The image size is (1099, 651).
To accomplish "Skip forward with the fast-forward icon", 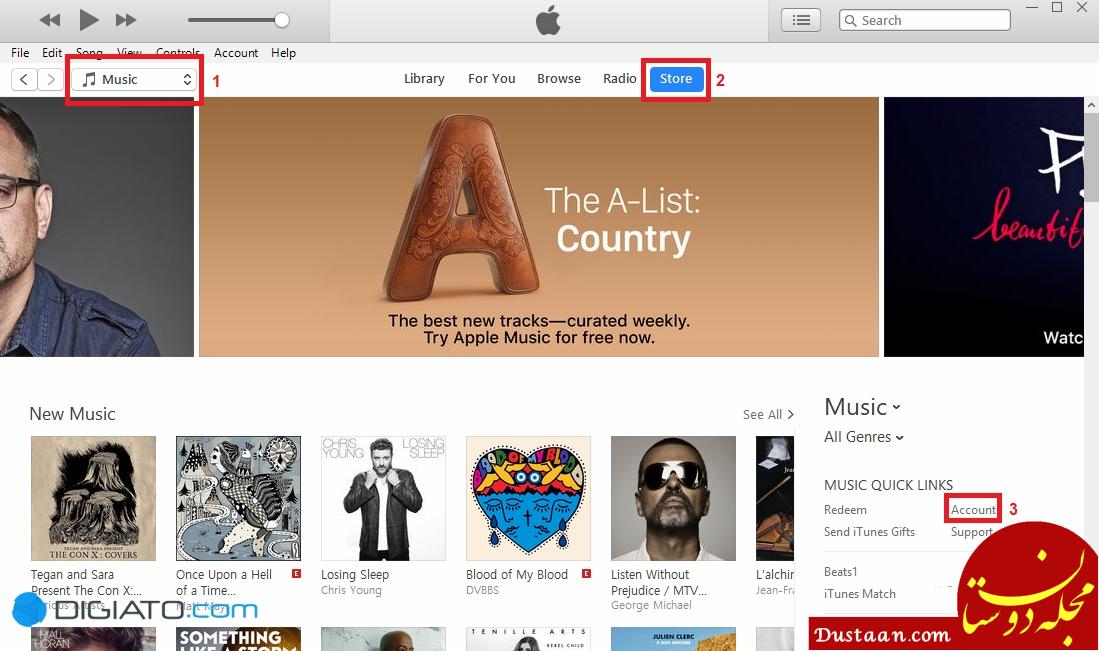I will (x=126, y=20).
